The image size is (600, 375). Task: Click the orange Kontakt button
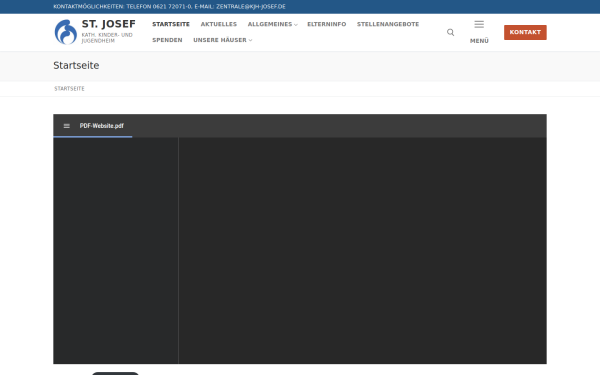coord(525,33)
